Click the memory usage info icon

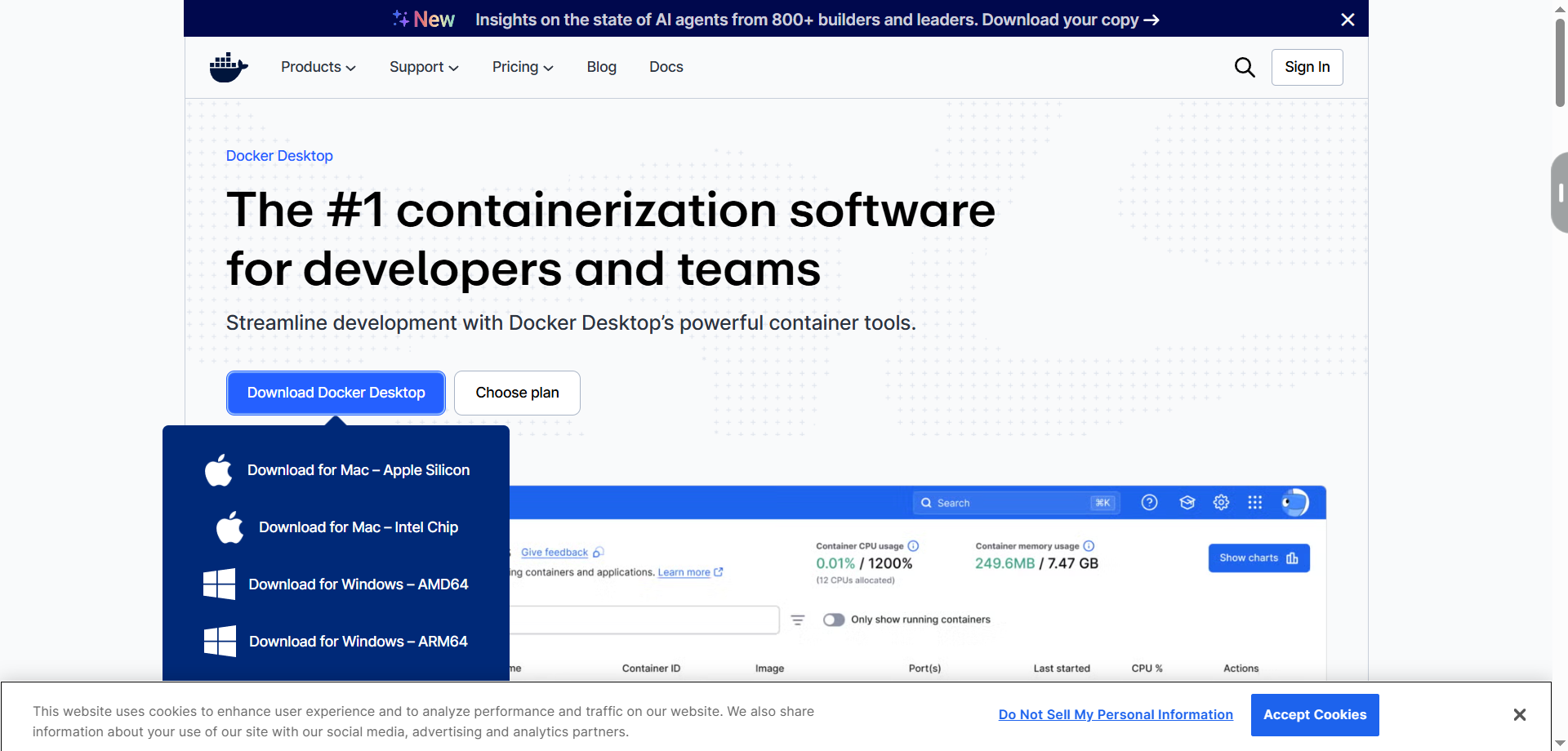point(1089,546)
